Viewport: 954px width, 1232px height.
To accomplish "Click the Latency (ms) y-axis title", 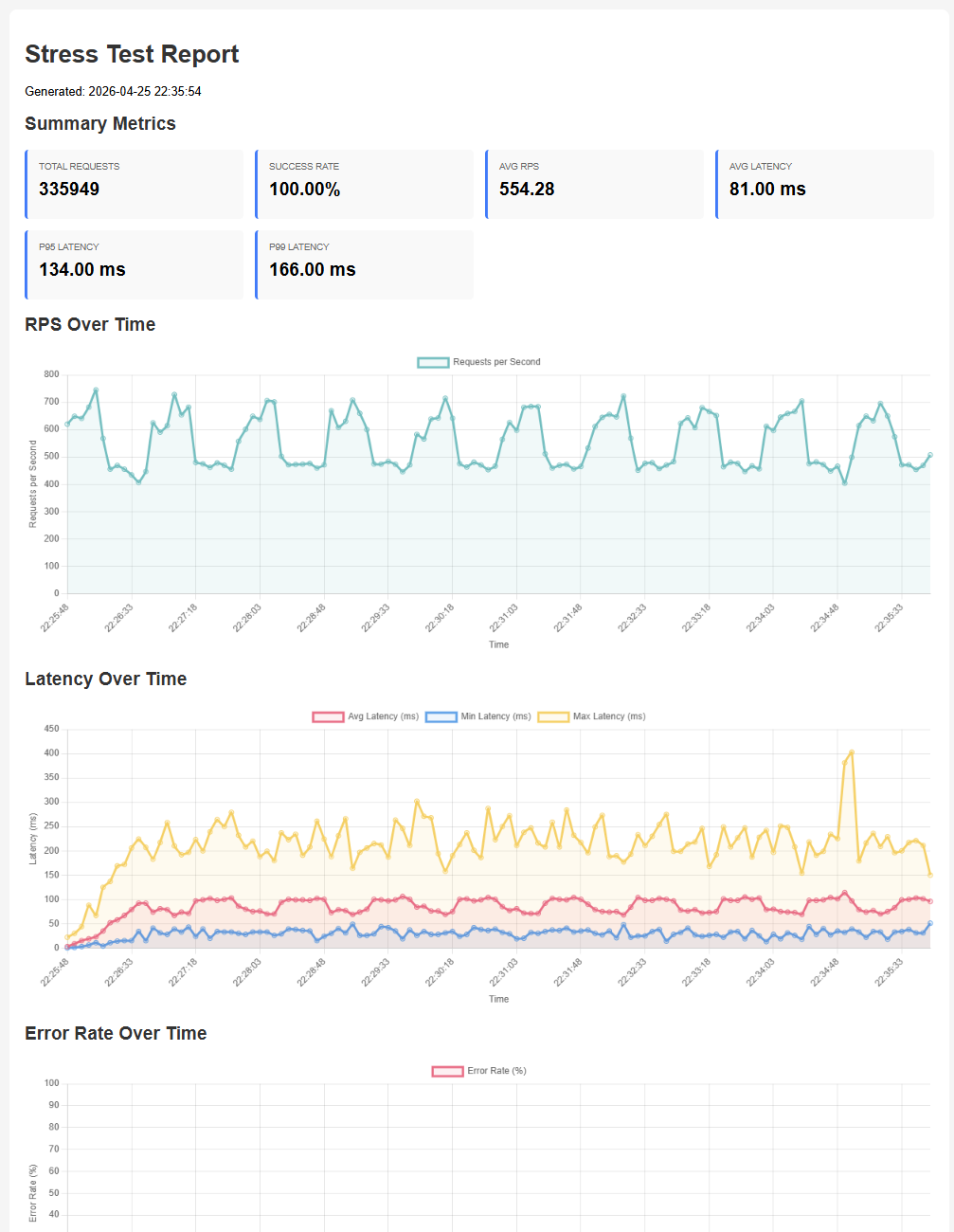I will pos(33,839).
